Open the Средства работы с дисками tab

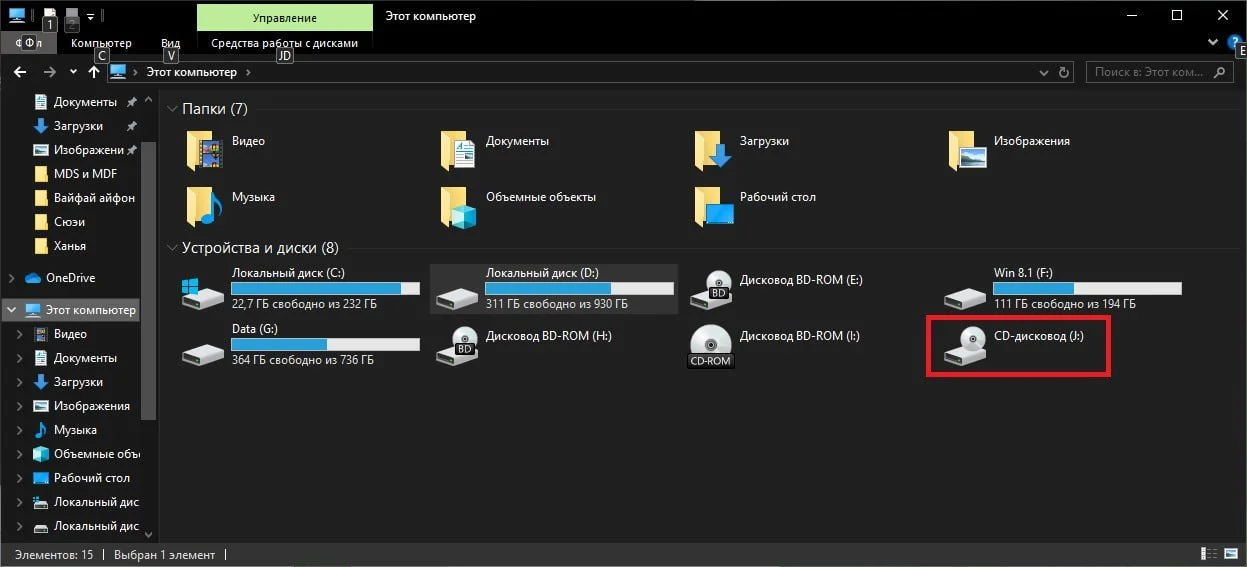(x=284, y=43)
